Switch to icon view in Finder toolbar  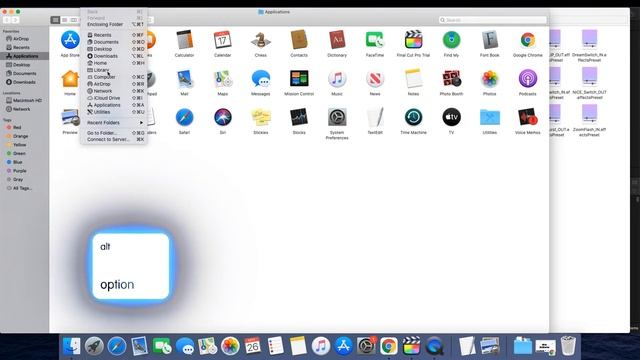(x=55, y=20)
